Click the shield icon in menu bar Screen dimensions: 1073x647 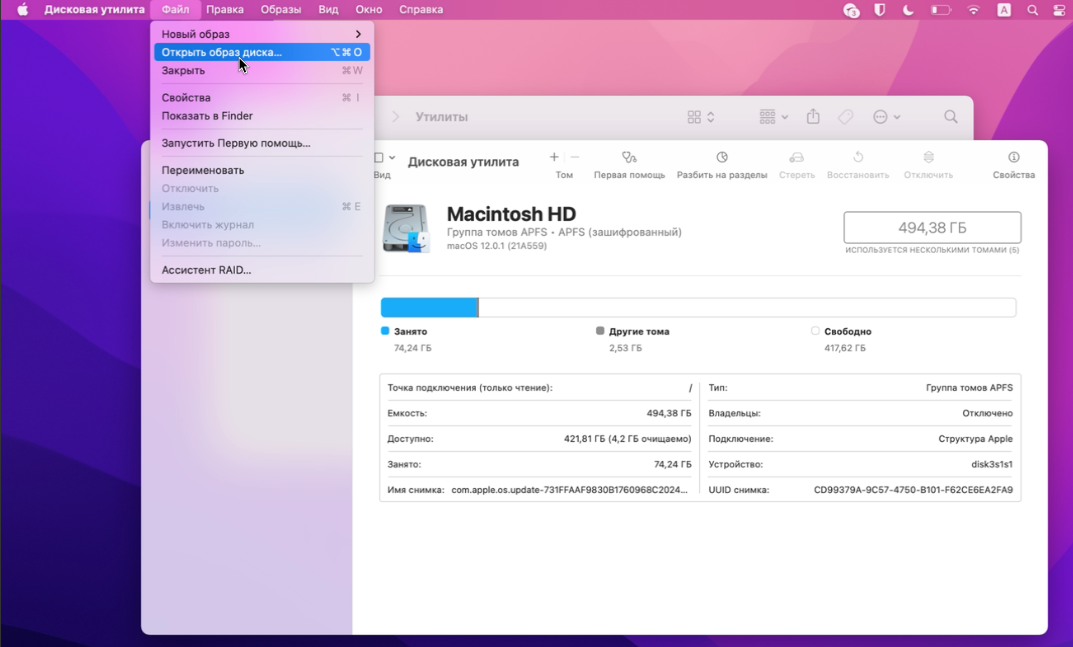coord(879,10)
